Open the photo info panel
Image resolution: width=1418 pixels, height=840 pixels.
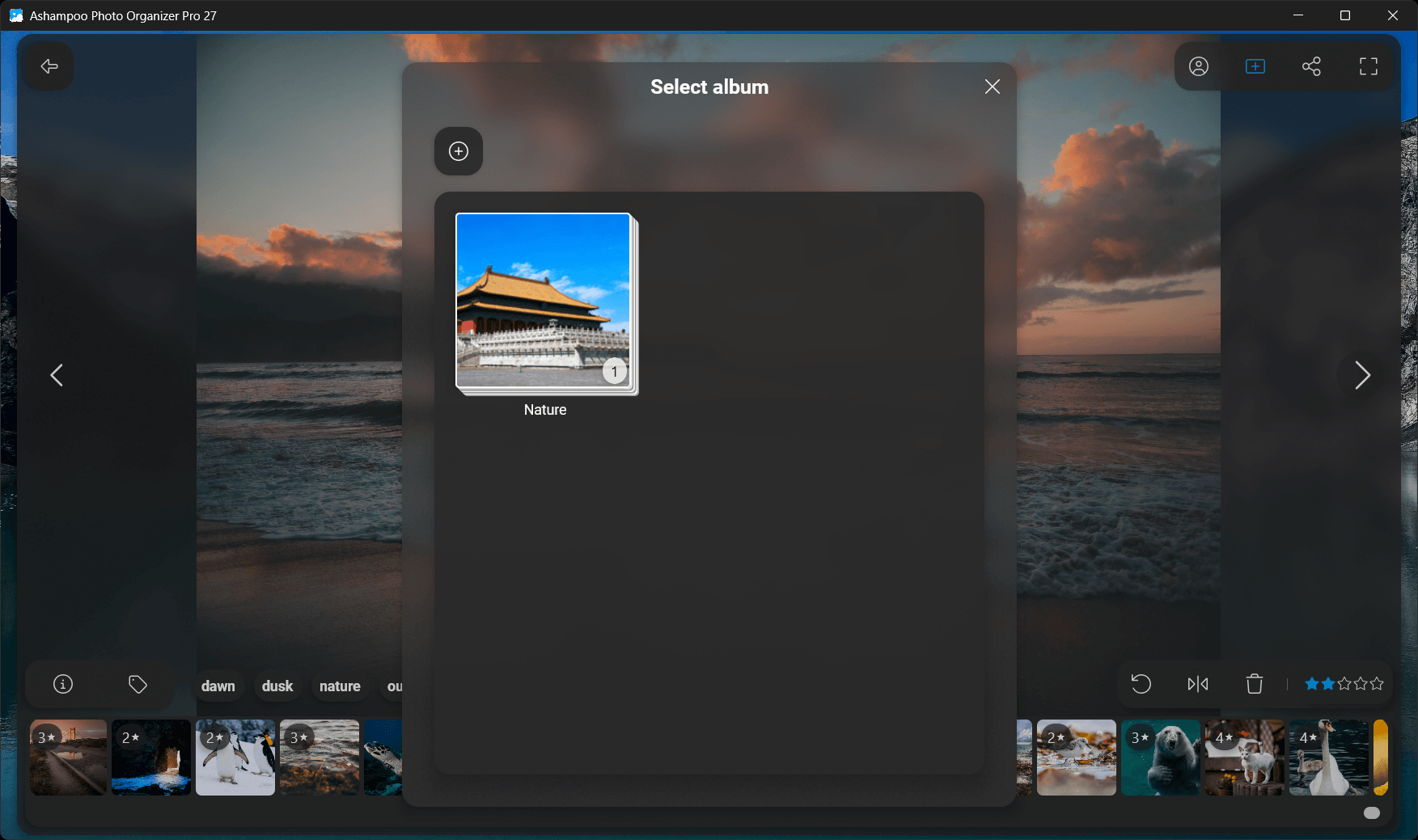[63, 685]
